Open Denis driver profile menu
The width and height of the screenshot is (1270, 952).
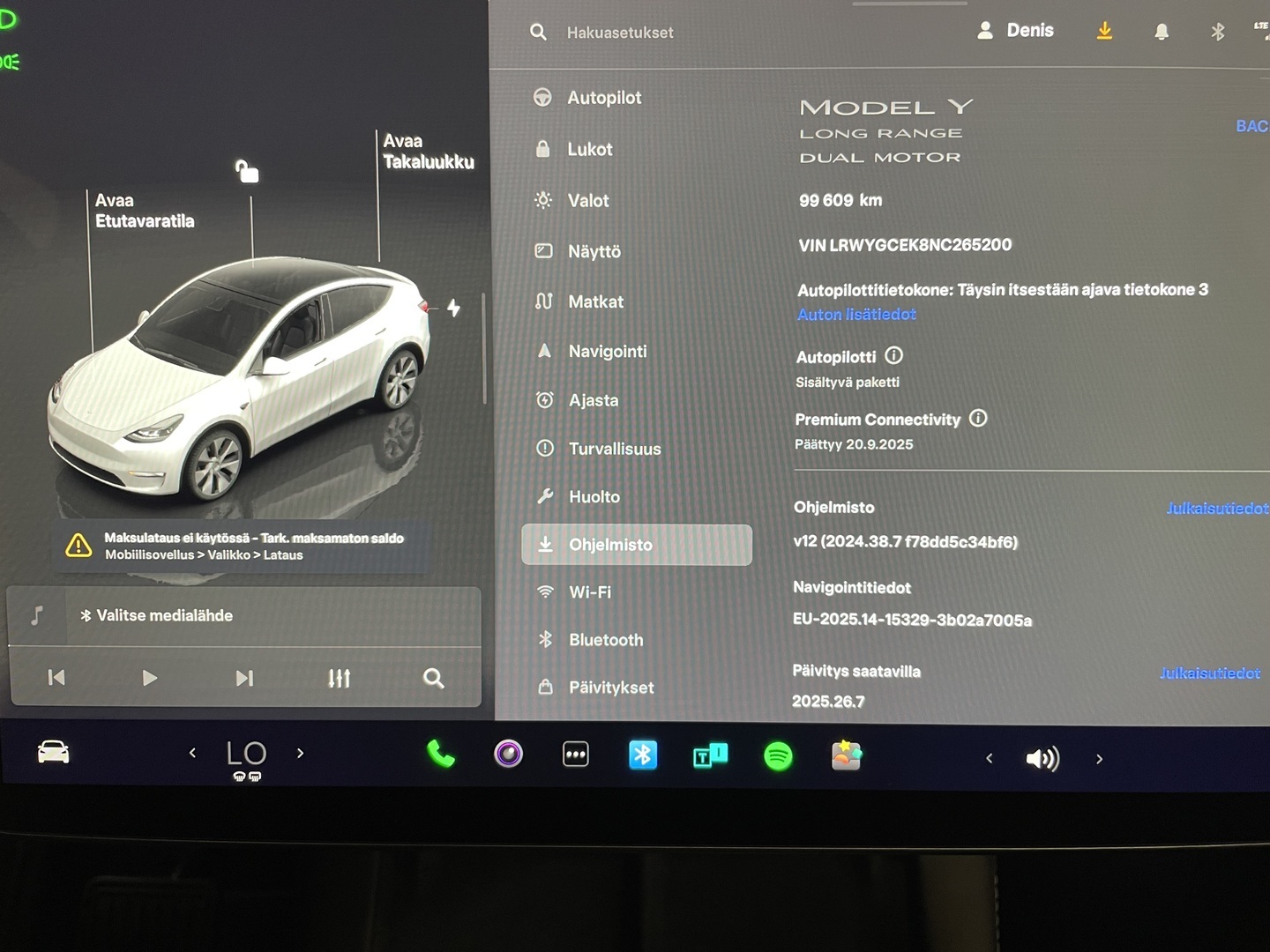(x=1015, y=31)
